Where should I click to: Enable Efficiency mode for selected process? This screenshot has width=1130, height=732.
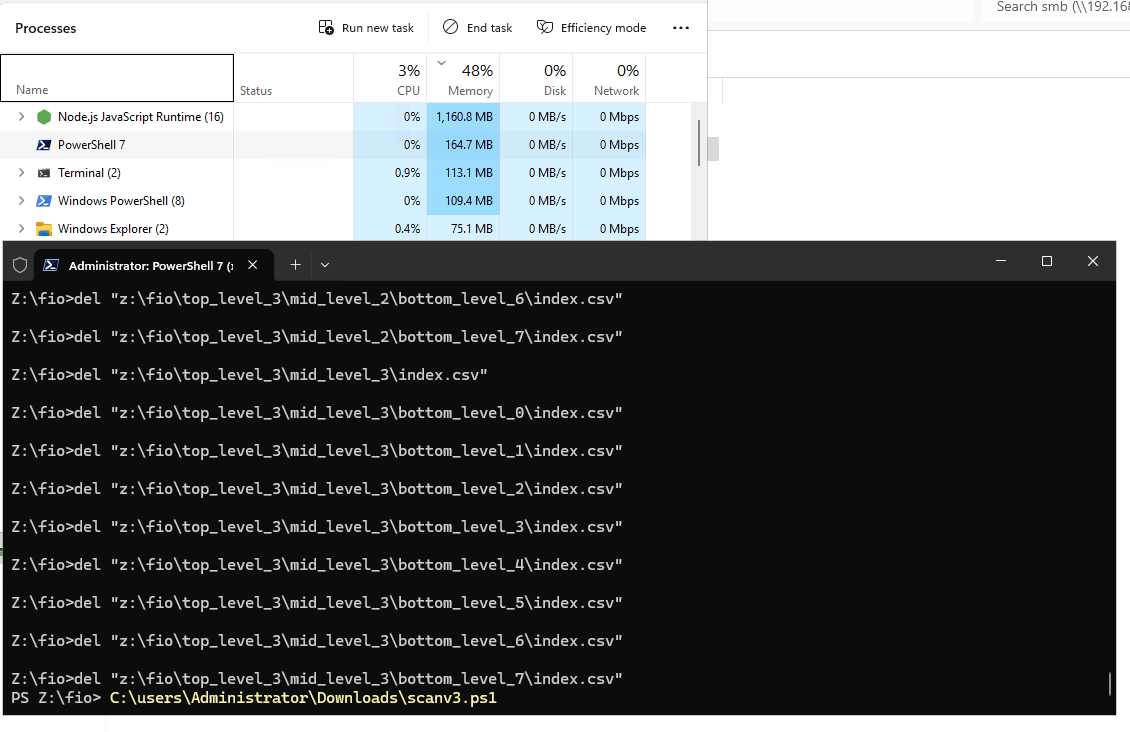(x=591, y=27)
